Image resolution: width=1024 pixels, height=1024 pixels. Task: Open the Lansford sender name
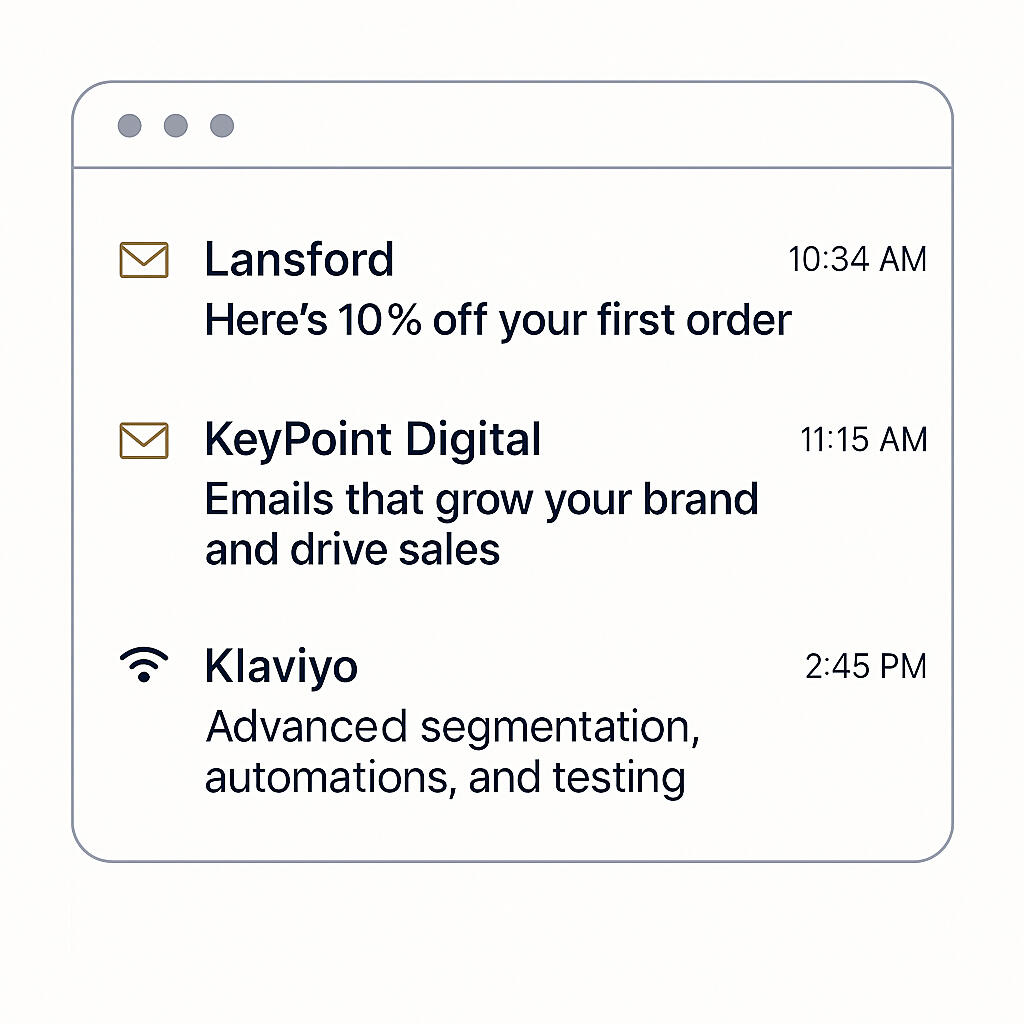pos(299,259)
